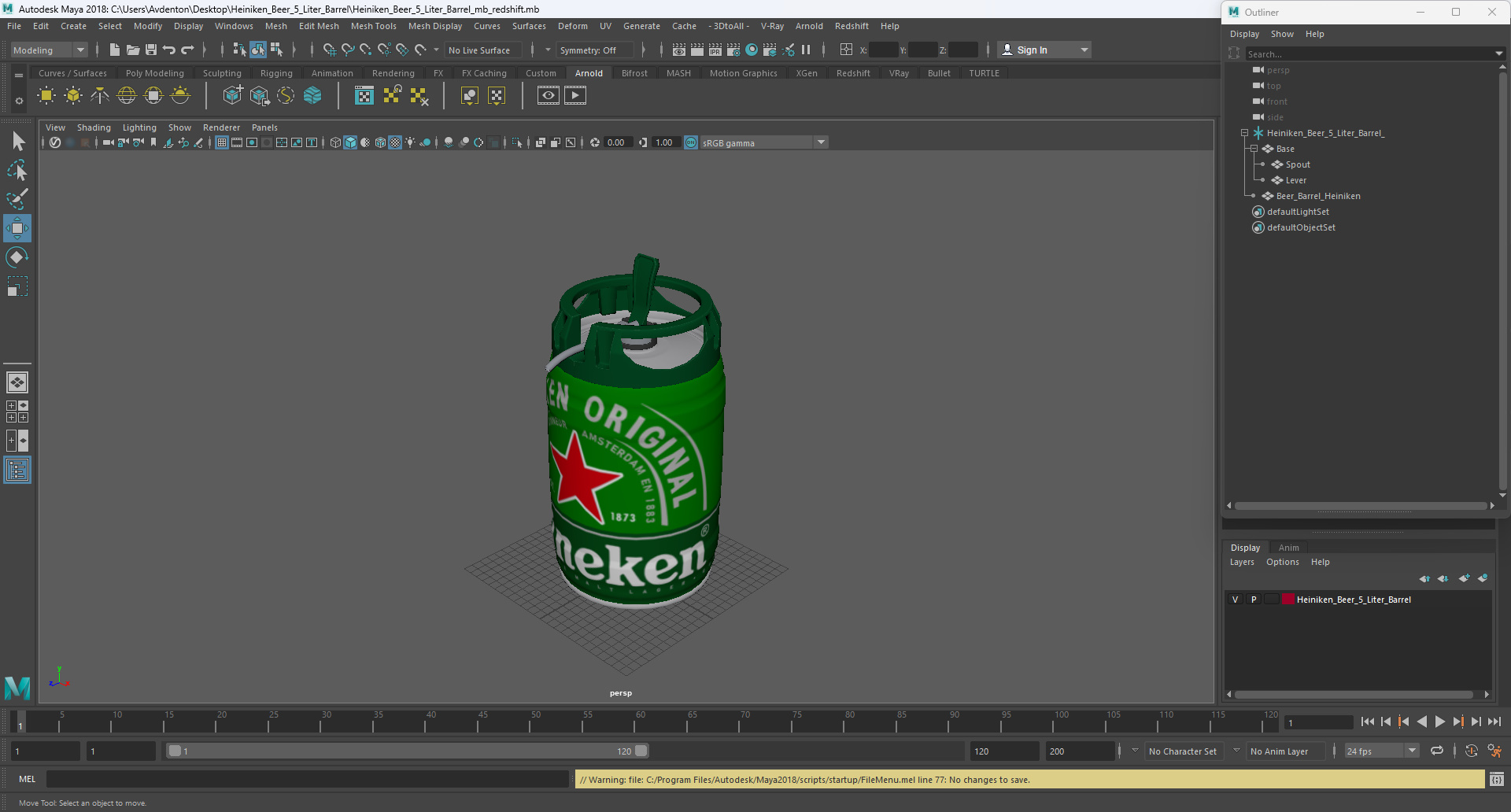Open Character set preferences running-man icon

click(1494, 751)
